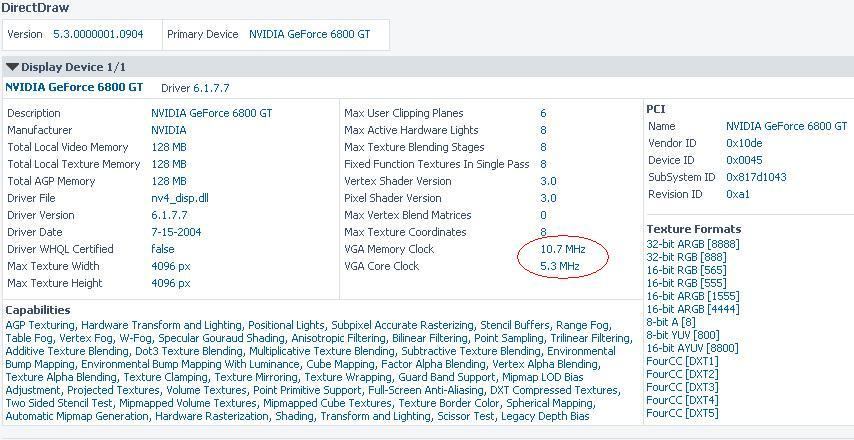Select the driver file nv4_disp.dll

tap(180, 198)
